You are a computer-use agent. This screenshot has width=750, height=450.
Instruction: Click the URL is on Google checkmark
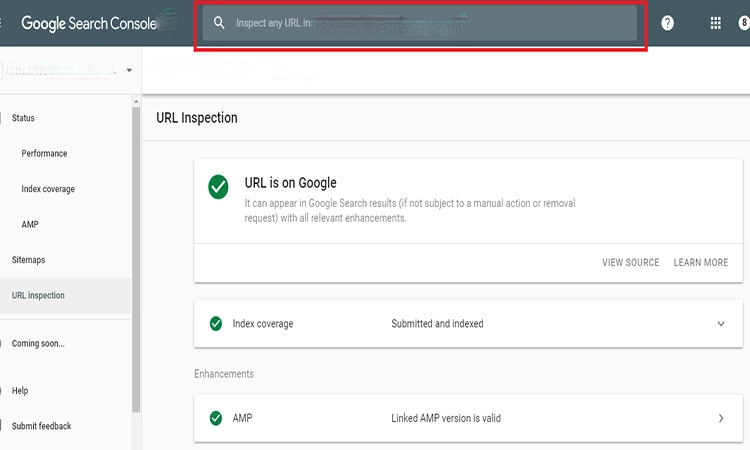pos(218,187)
